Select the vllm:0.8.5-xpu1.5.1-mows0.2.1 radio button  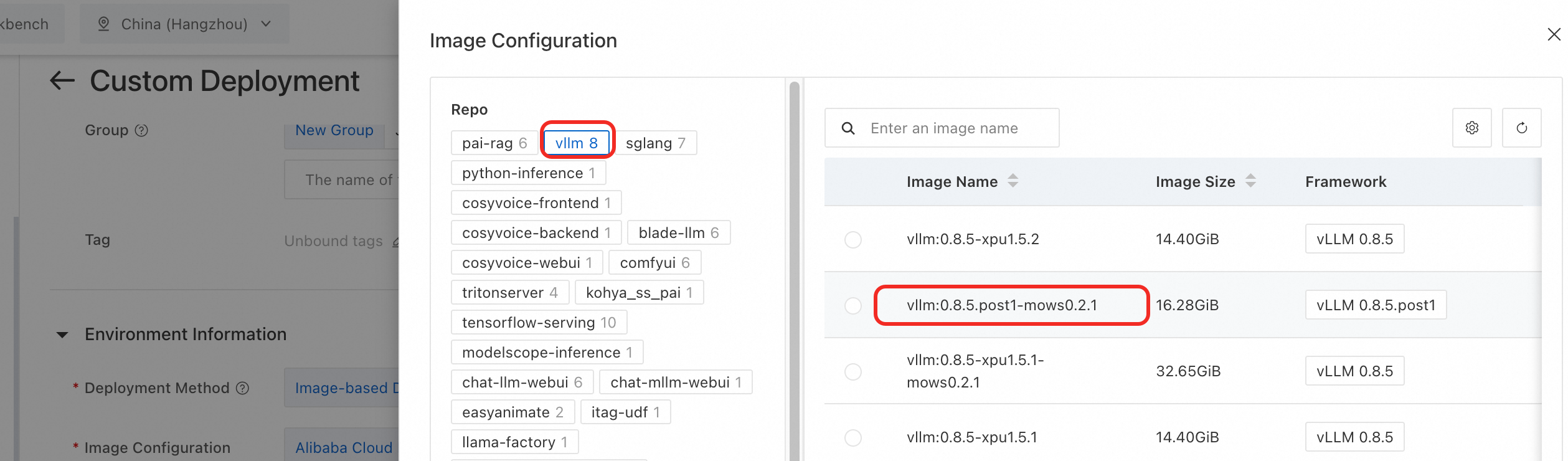[853, 372]
